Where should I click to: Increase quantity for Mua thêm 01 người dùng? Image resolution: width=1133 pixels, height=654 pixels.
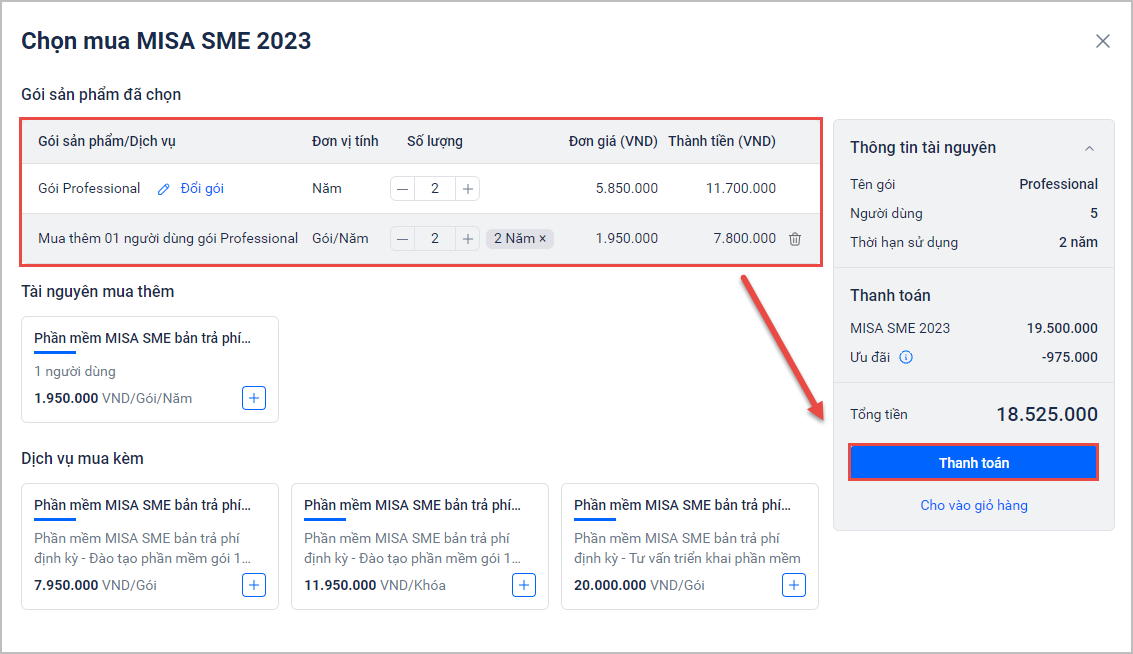(x=468, y=238)
